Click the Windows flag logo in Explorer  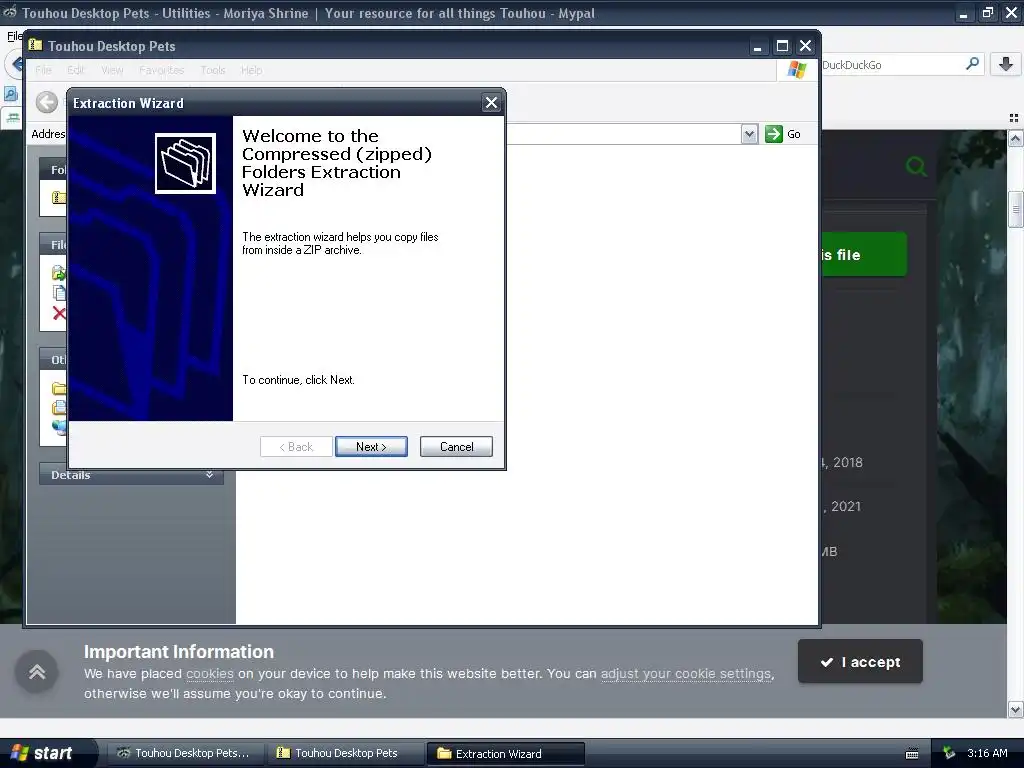pyautogui.click(x=797, y=69)
